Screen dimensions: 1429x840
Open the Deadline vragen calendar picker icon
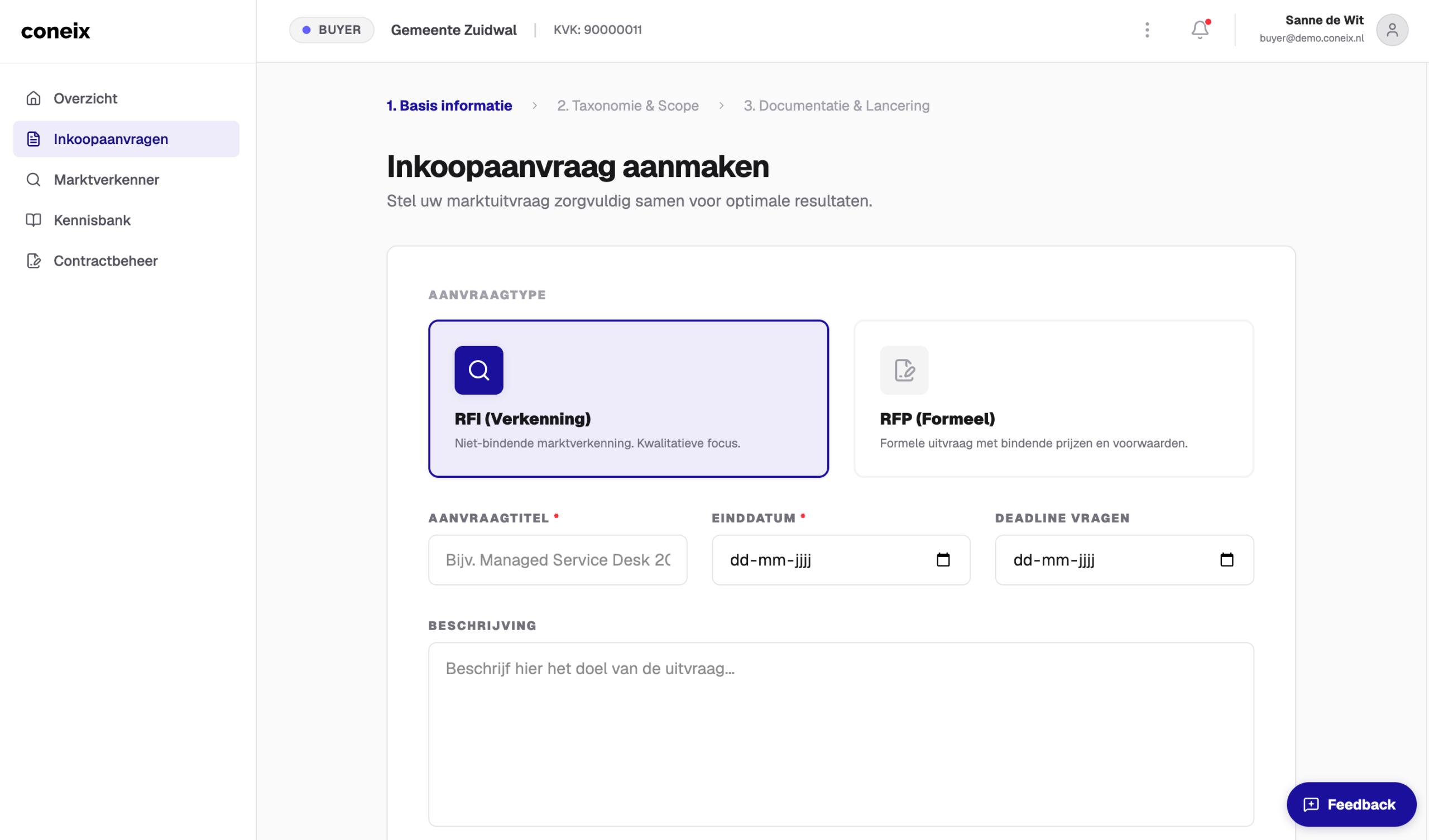coord(1226,560)
